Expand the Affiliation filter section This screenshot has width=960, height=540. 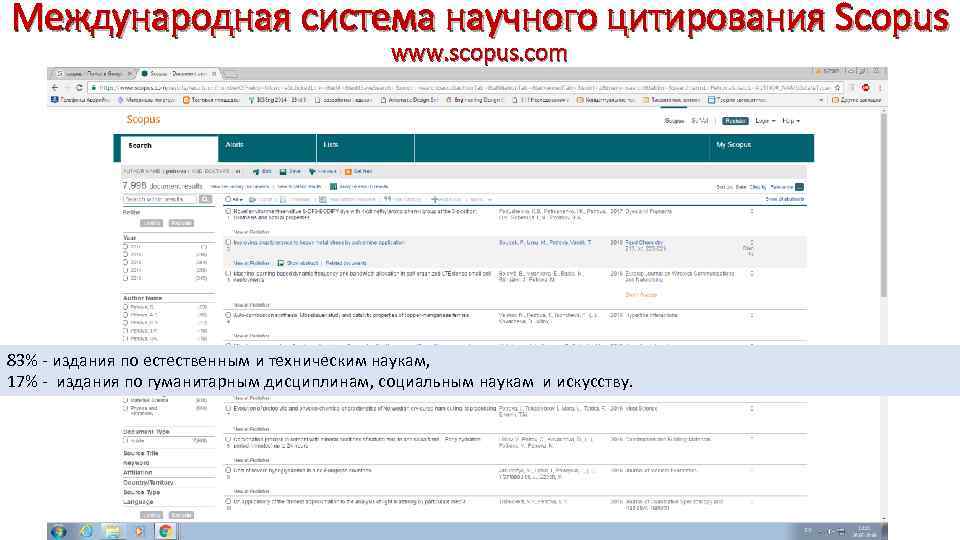pyautogui.click(x=138, y=473)
